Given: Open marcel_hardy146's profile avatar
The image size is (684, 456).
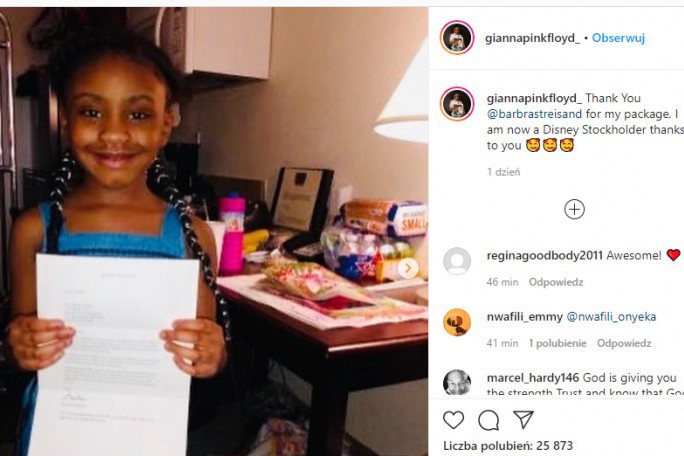Looking at the screenshot, I should (457, 382).
